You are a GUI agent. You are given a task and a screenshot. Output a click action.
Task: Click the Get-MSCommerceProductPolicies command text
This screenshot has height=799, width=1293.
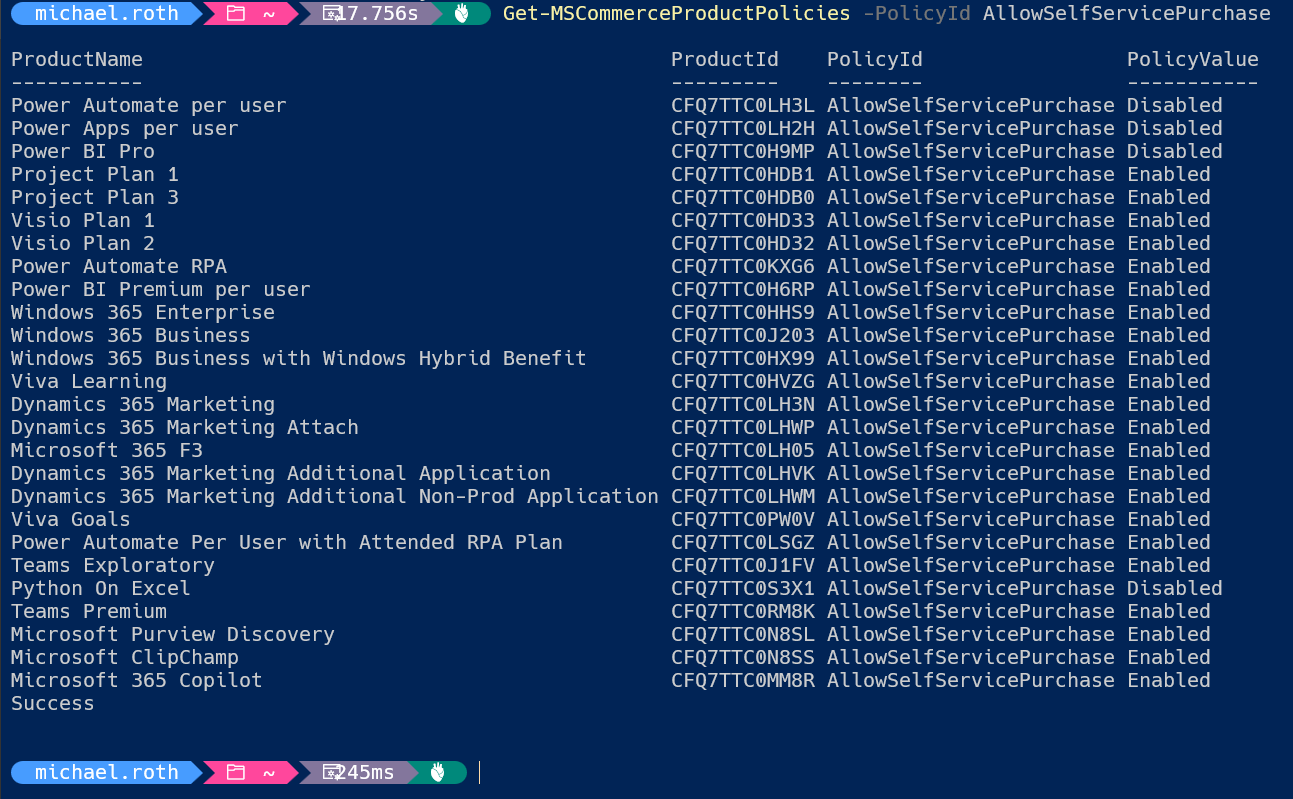(x=677, y=14)
